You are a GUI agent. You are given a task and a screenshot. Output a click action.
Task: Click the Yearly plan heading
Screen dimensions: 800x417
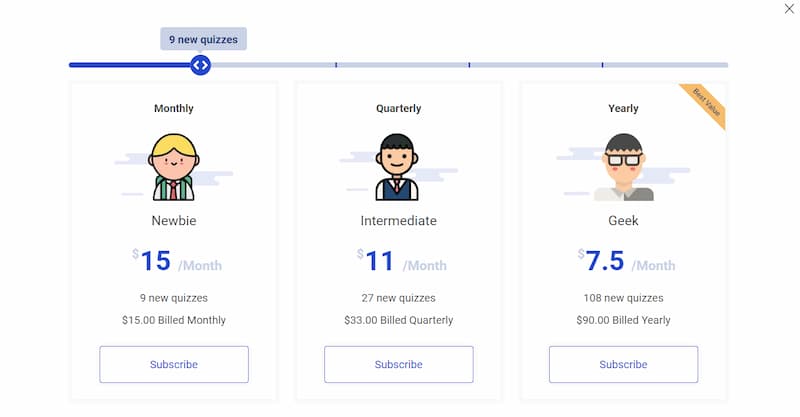click(x=623, y=108)
